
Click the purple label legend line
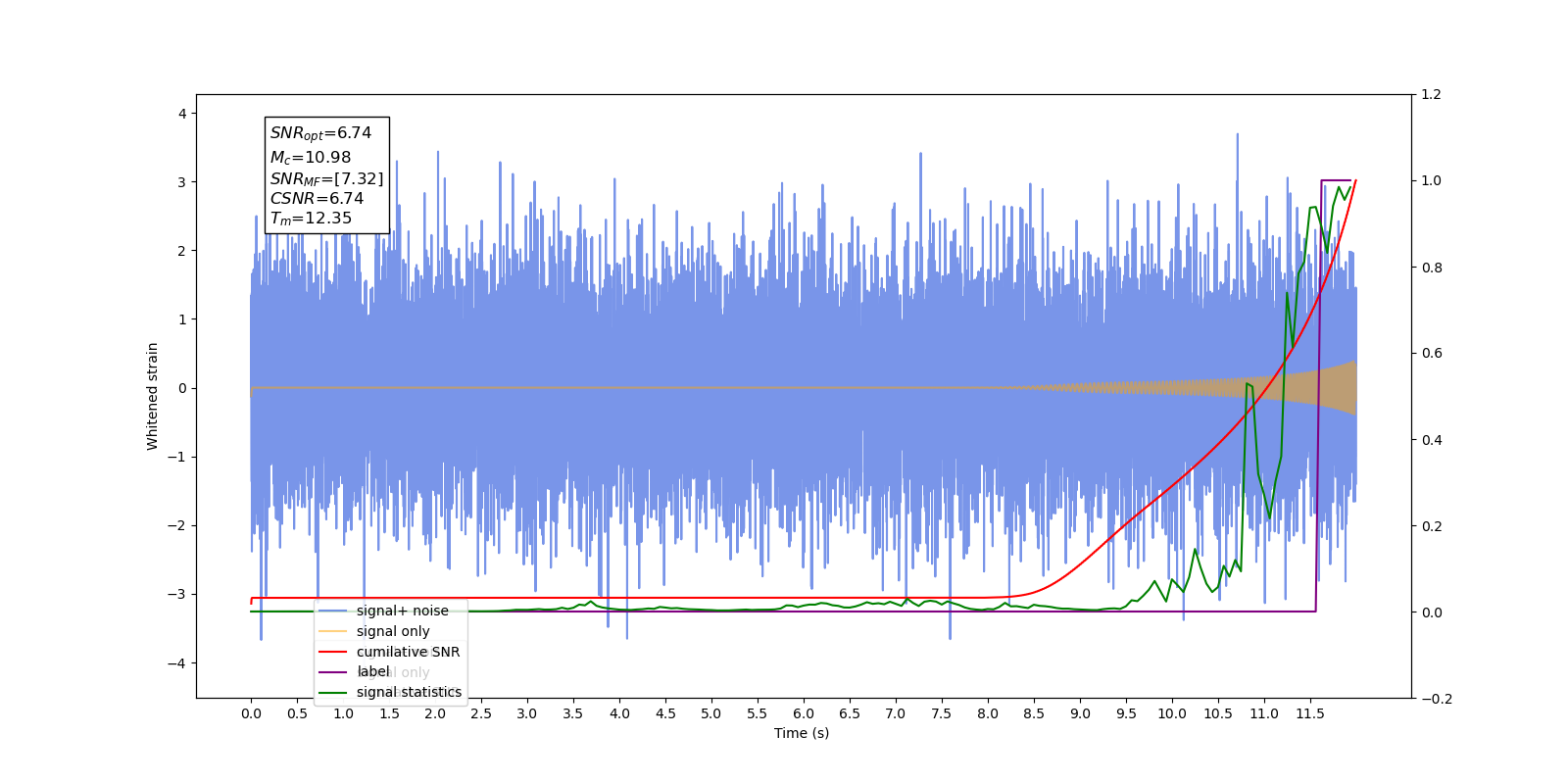coord(333,672)
